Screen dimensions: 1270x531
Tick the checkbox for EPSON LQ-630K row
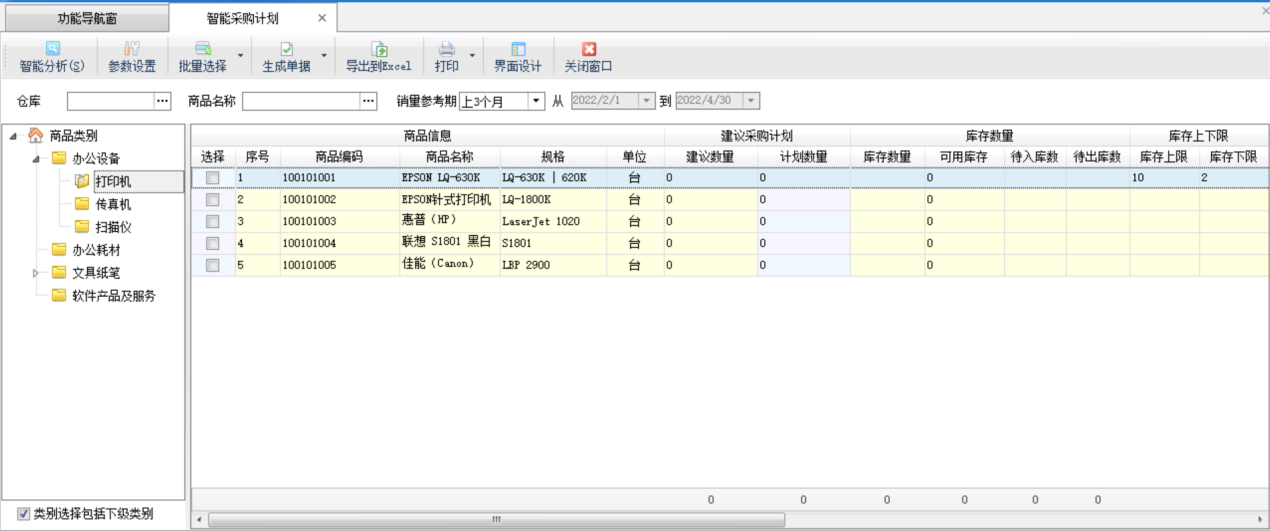212,178
